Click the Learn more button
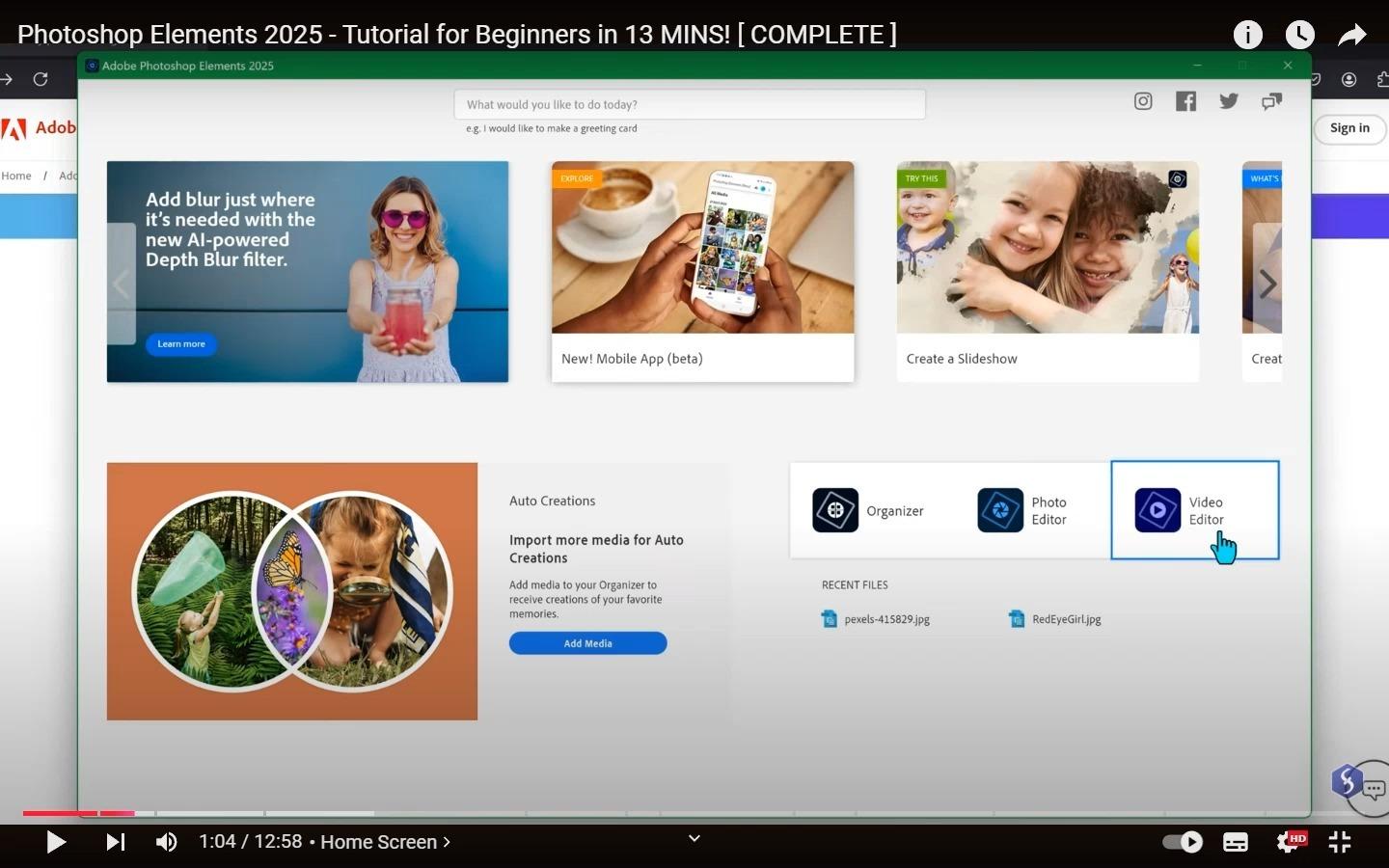 coord(181,344)
